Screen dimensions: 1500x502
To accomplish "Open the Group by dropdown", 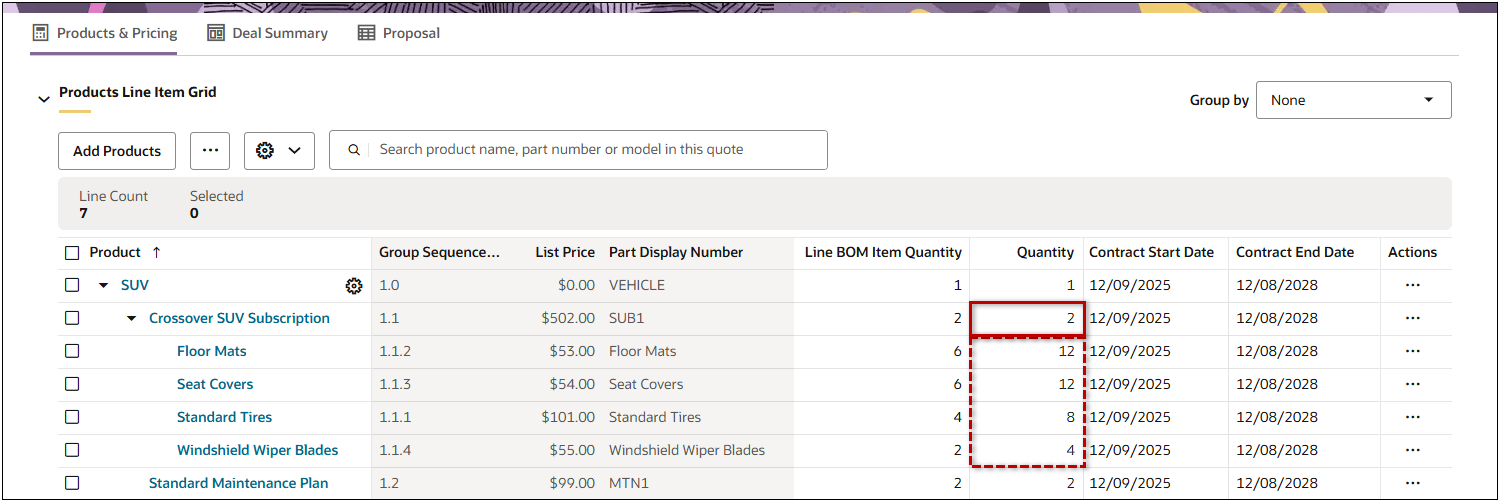I will (x=1353, y=100).
